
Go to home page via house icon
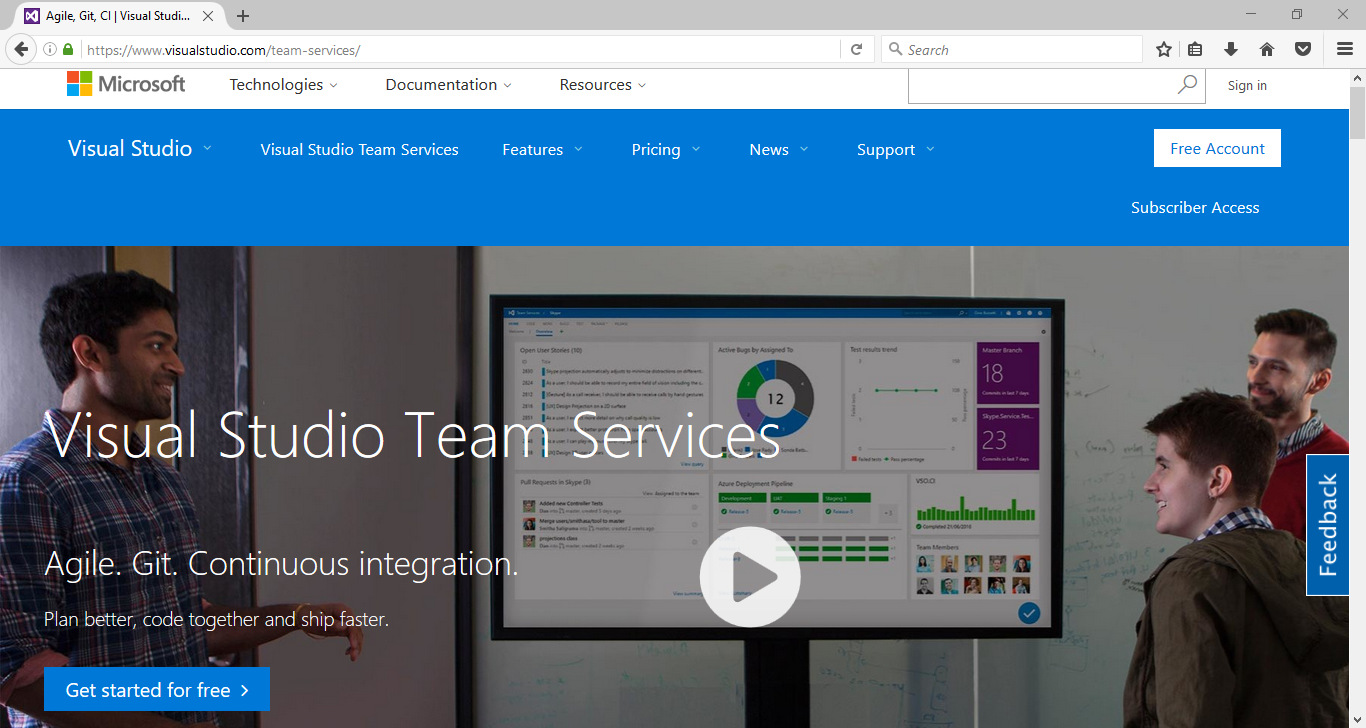click(1266, 49)
